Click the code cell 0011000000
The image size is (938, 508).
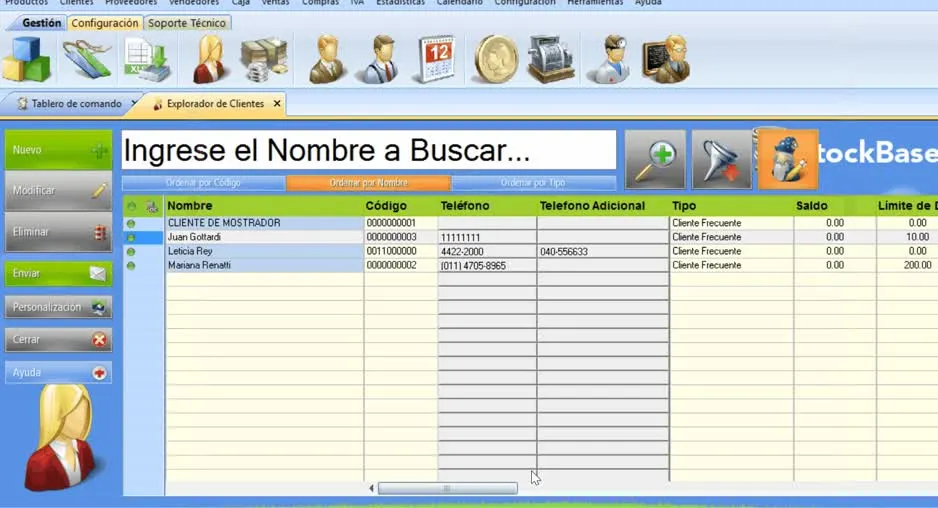point(400,251)
